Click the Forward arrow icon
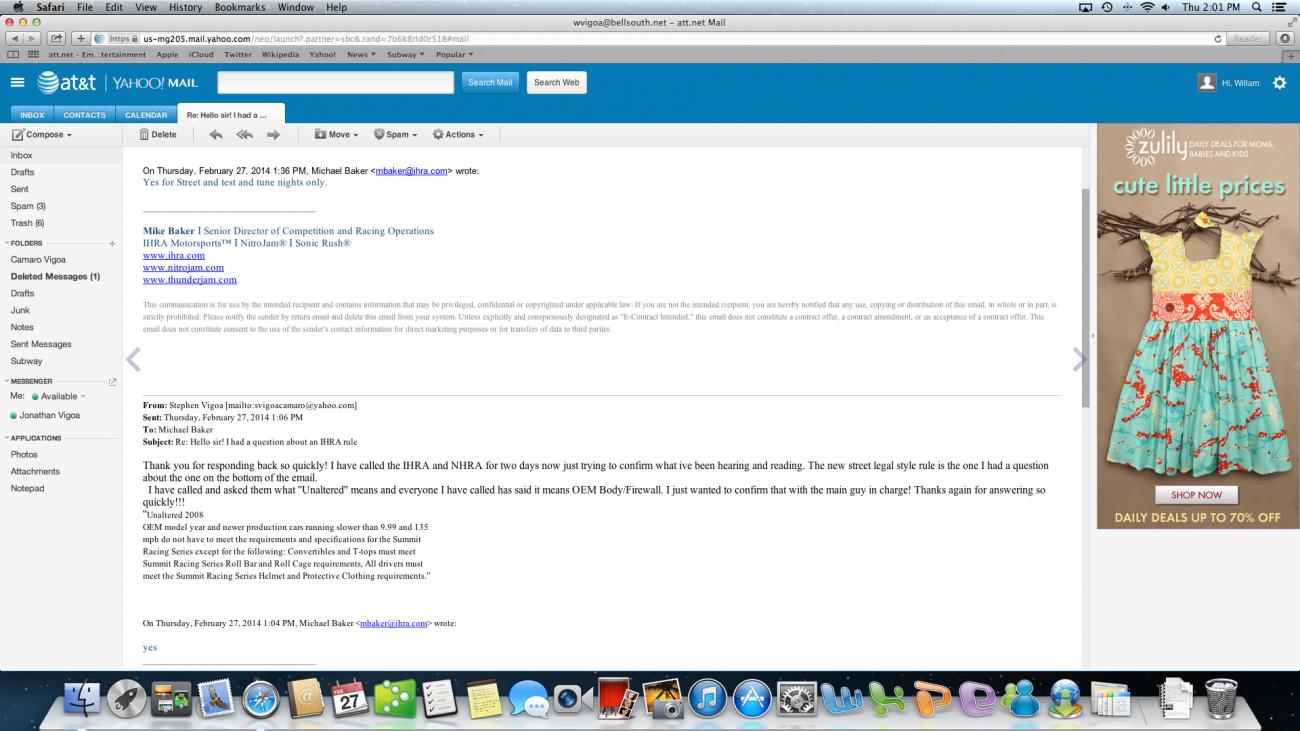1300x731 pixels. [x=273, y=134]
